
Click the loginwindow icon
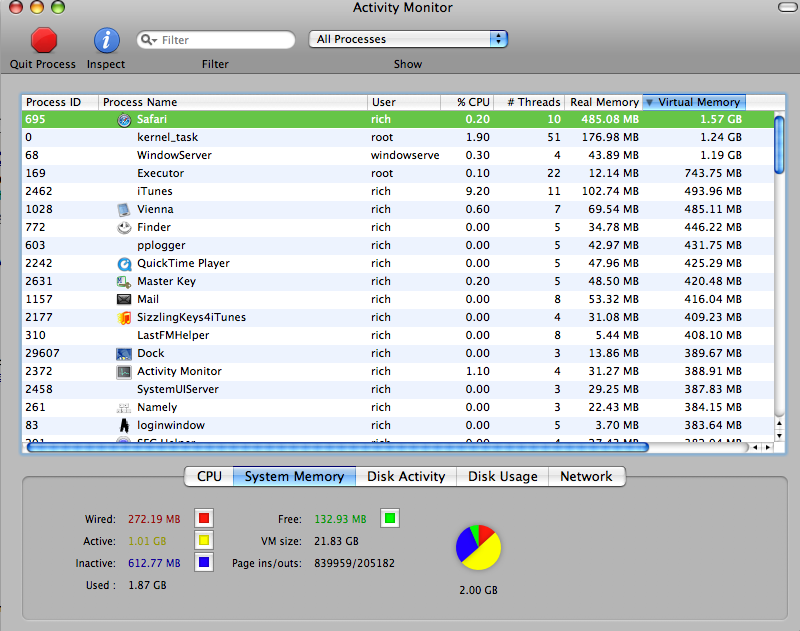[124, 425]
